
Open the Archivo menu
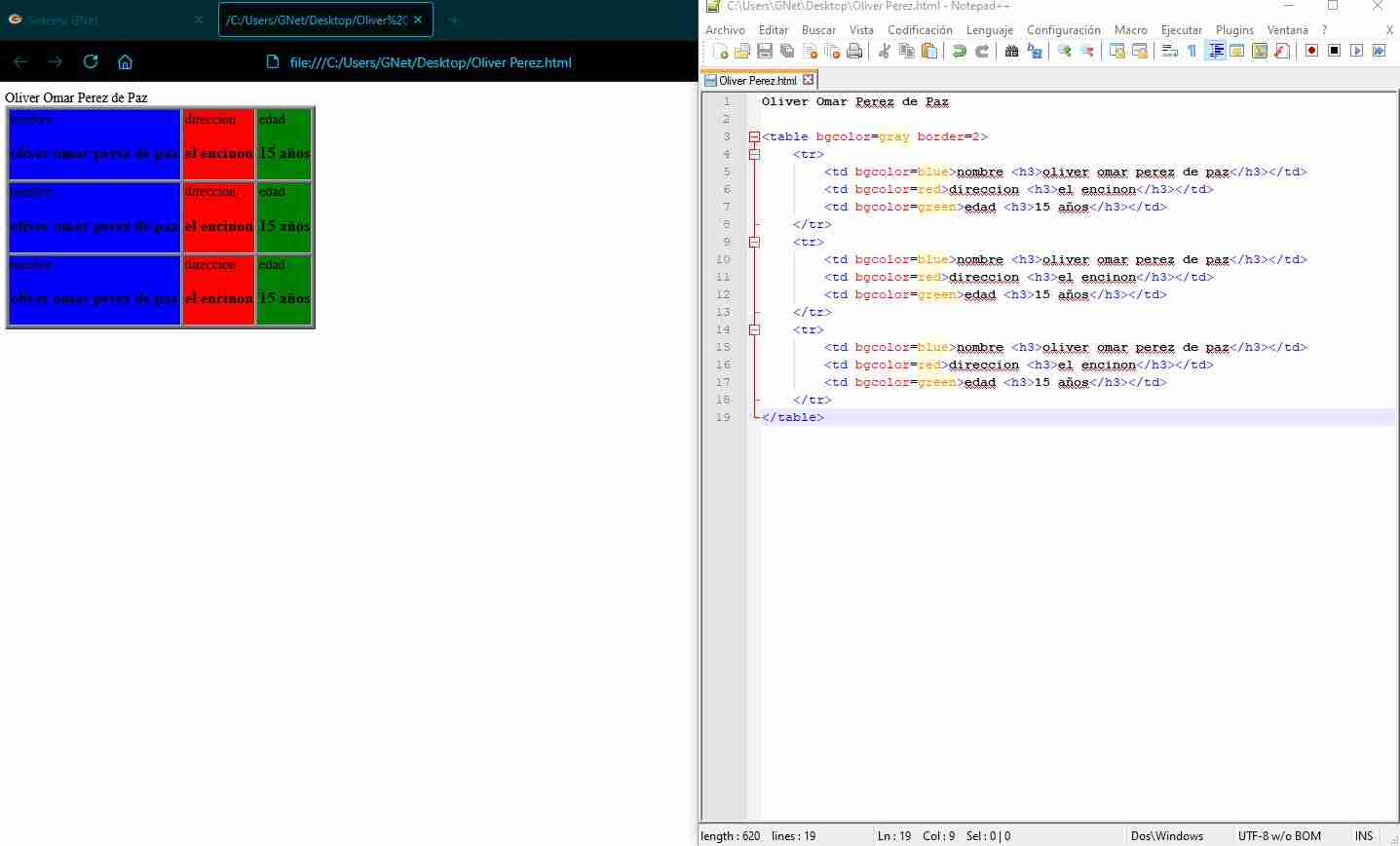pyautogui.click(x=725, y=30)
